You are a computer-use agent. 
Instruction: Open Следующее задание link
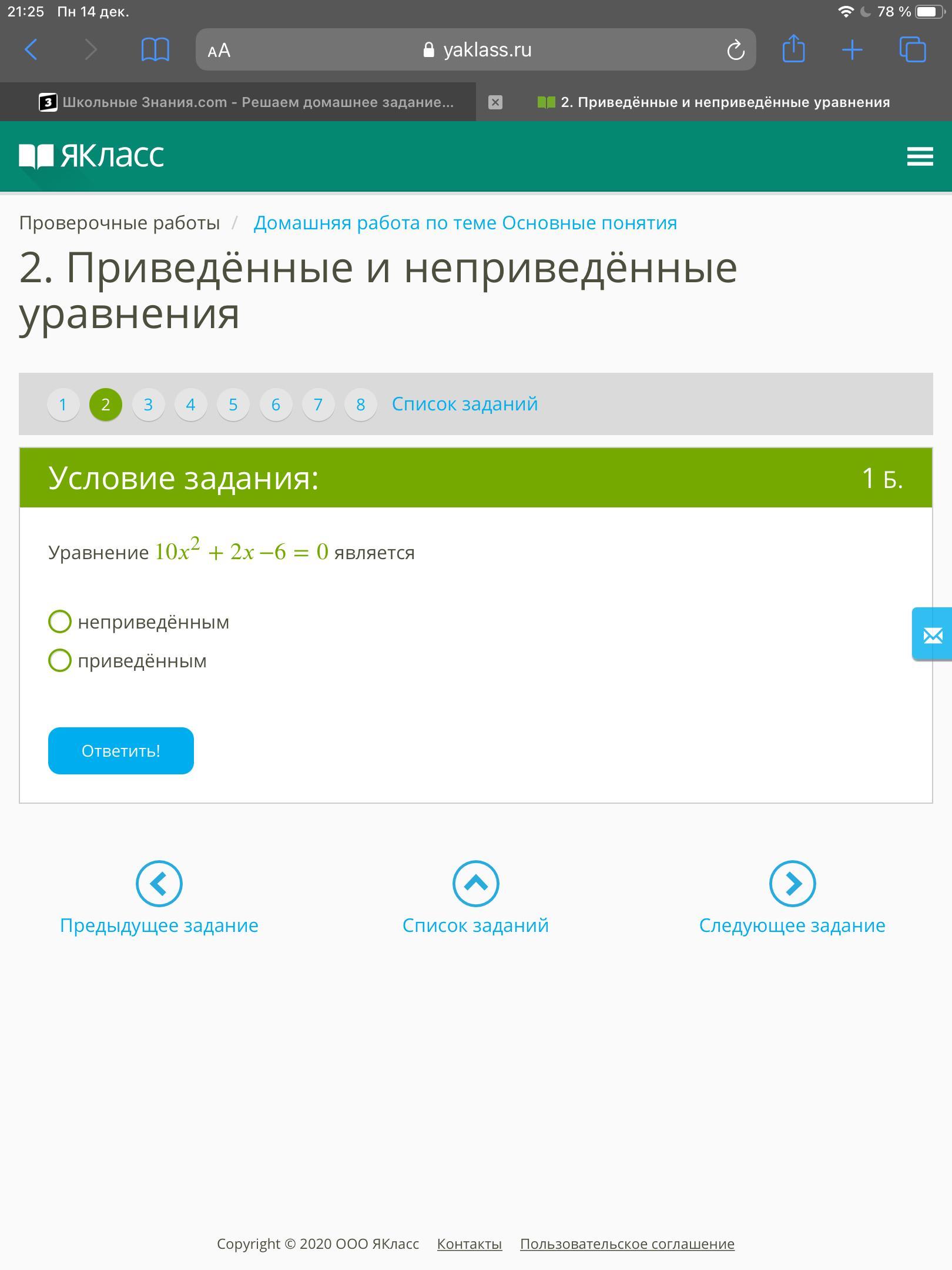click(792, 925)
